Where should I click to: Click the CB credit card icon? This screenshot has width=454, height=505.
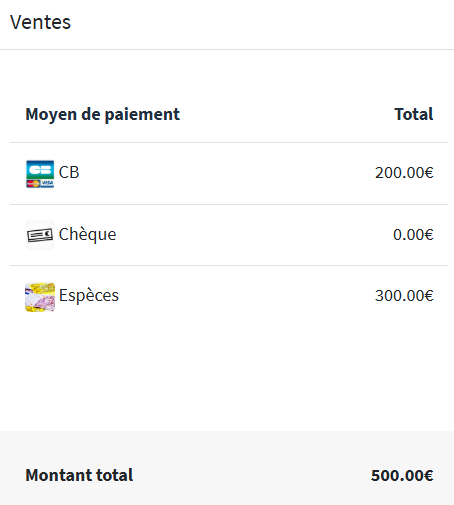tap(40, 174)
